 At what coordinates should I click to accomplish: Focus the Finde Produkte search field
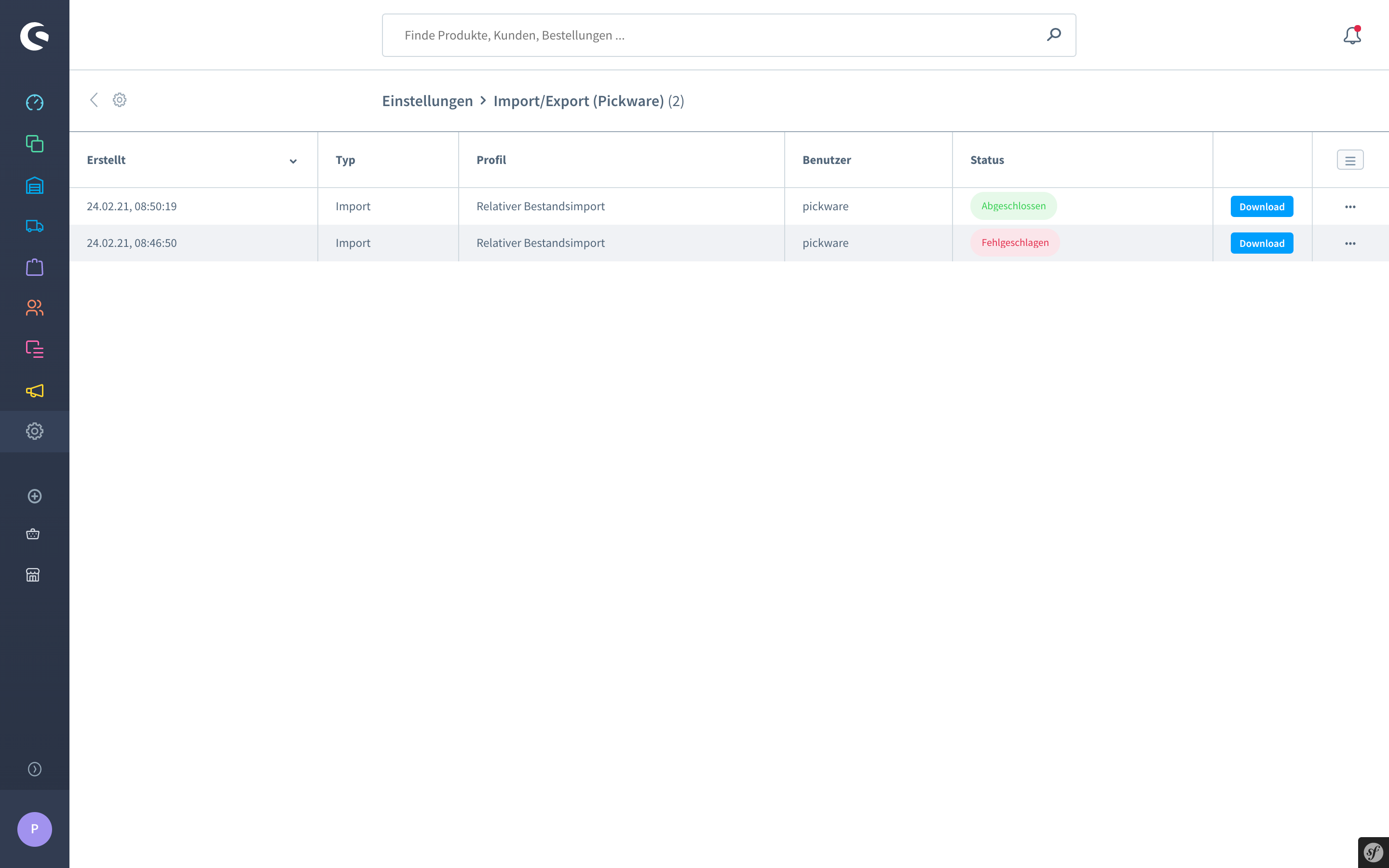point(728,35)
